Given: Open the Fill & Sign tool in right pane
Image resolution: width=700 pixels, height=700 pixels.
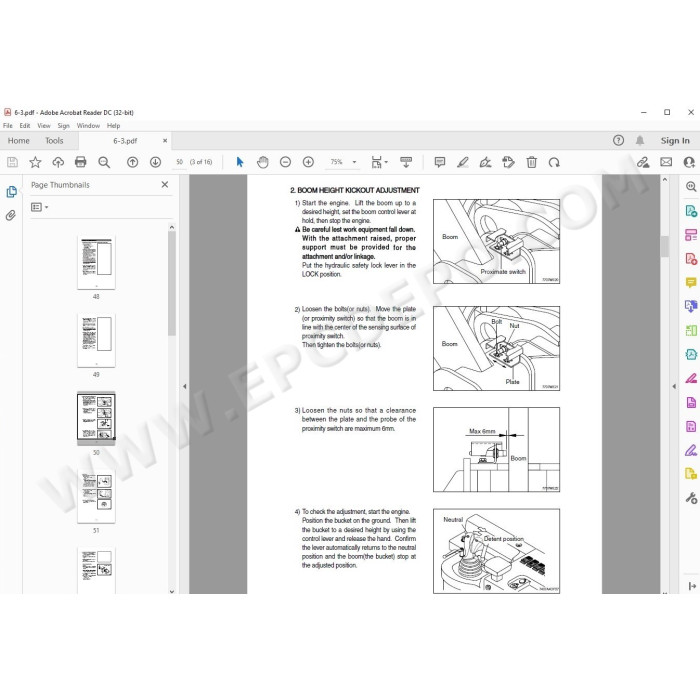Looking at the screenshot, I should pyautogui.click(x=691, y=450).
